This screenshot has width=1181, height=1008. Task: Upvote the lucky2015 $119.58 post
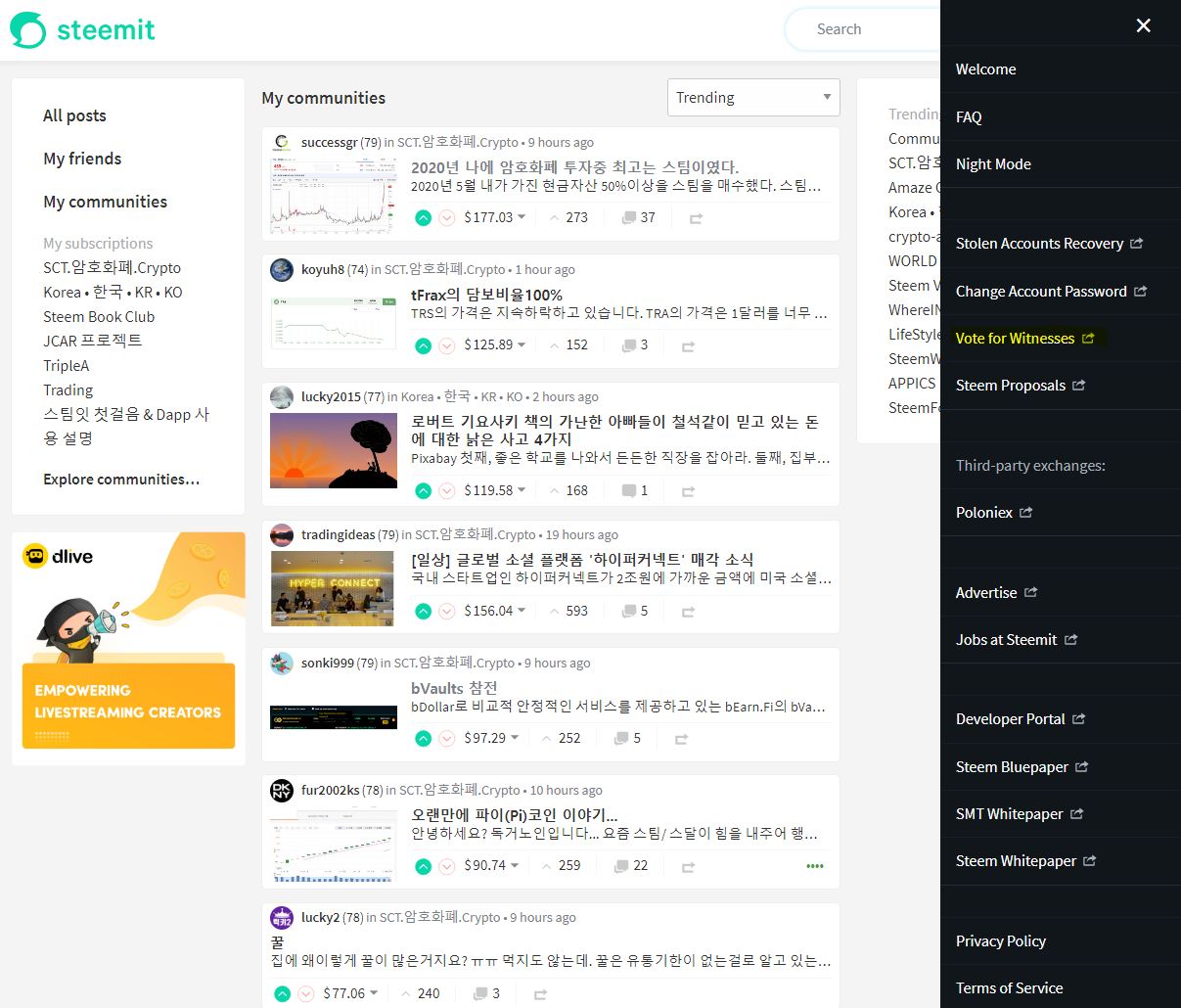(423, 490)
